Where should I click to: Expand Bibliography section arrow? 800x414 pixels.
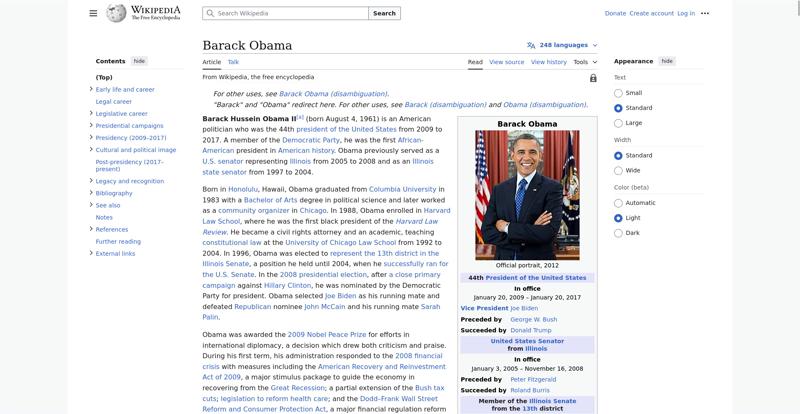click(x=91, y=192)
